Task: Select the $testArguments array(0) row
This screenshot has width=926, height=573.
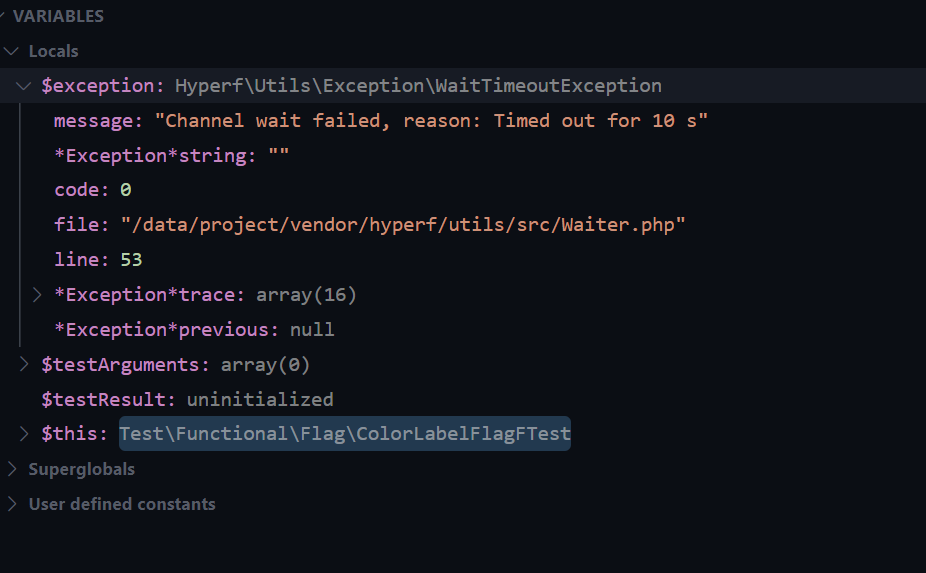Action: click(463, 364)
